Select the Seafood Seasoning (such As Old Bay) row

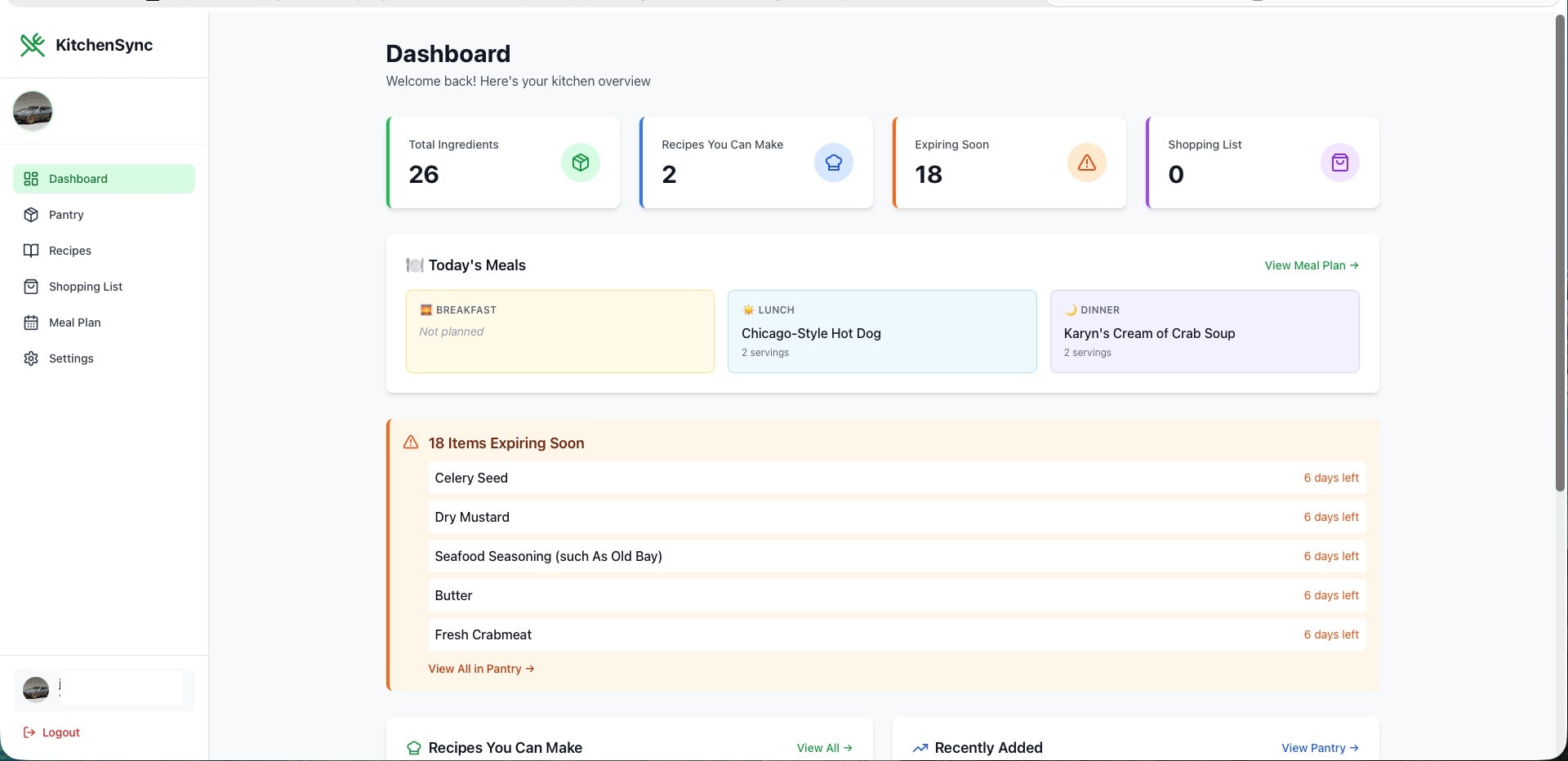(x=897, y=556)
